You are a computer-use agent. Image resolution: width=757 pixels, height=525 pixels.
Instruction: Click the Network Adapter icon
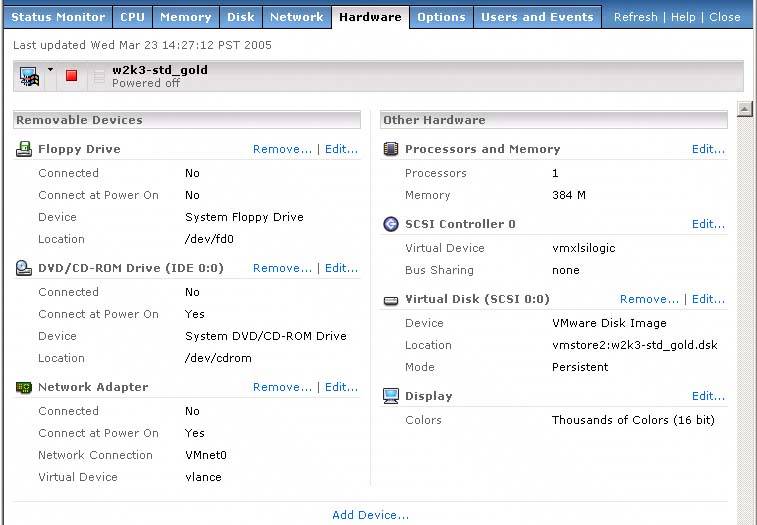(24, 387)
